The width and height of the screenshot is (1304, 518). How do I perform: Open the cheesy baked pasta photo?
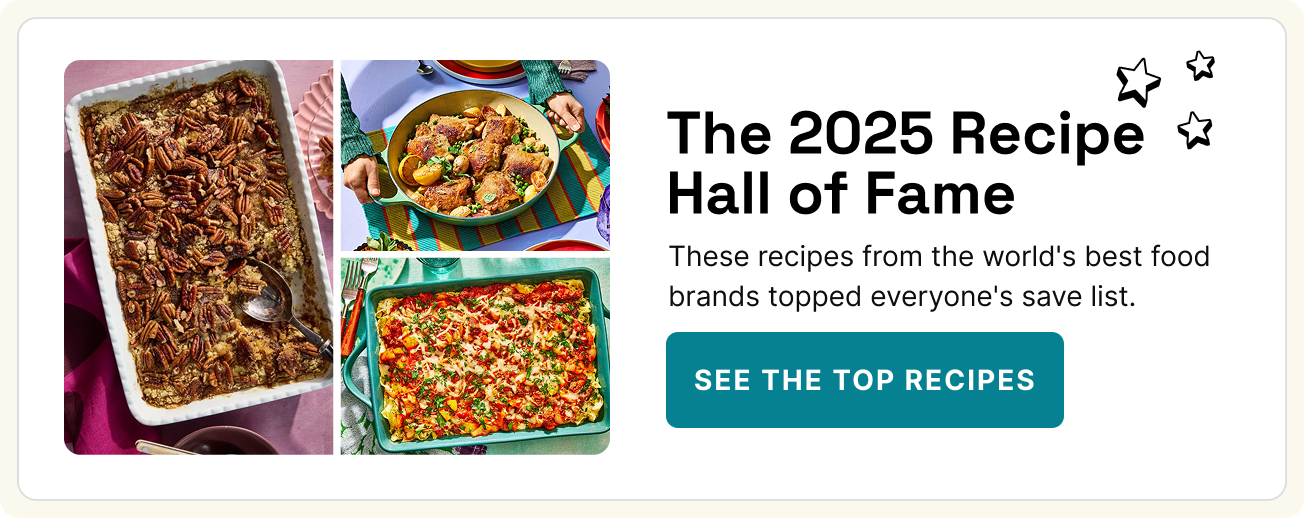[x=475, y=357]
